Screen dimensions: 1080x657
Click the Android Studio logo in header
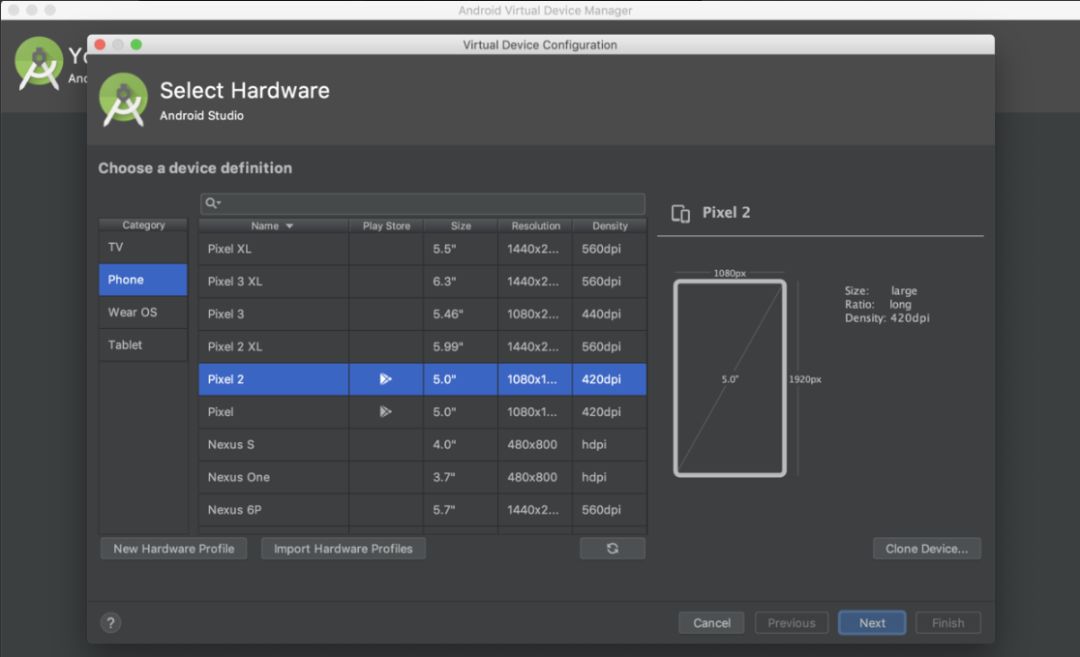(x=124, y=100)
